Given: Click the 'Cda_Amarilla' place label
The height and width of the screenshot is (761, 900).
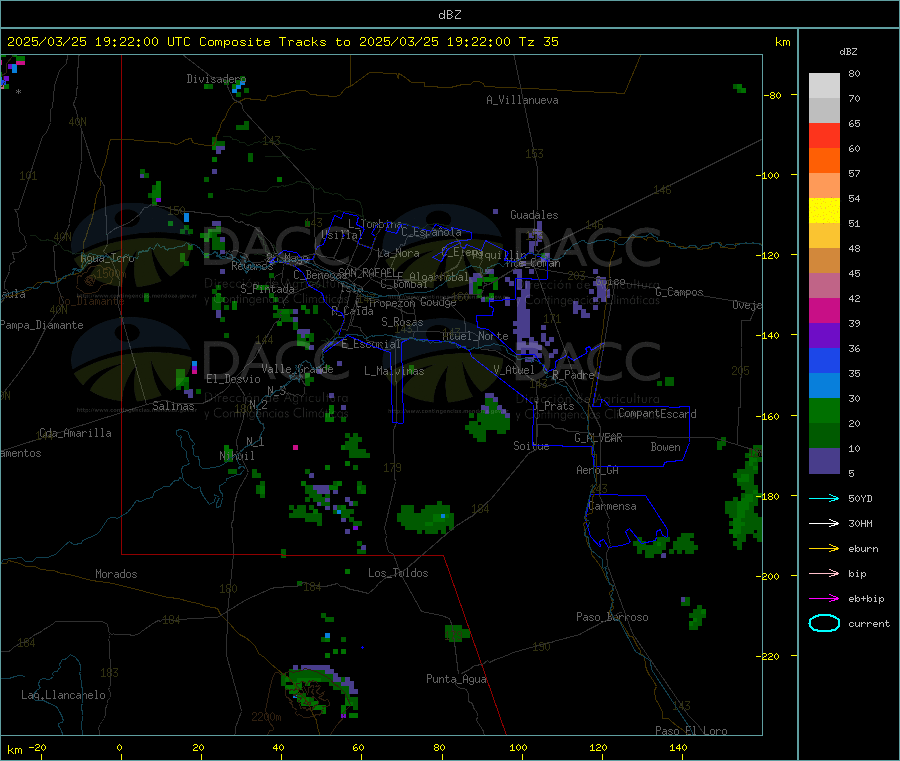Looking at the screenshot, I should 75,433.
